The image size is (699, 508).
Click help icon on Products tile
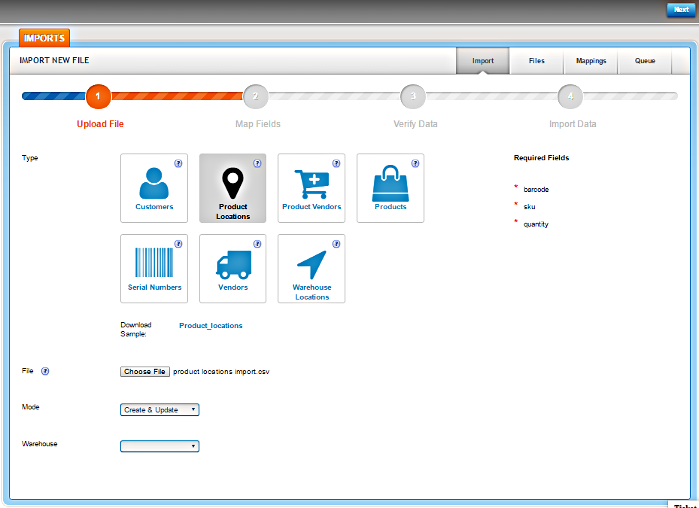416,162
